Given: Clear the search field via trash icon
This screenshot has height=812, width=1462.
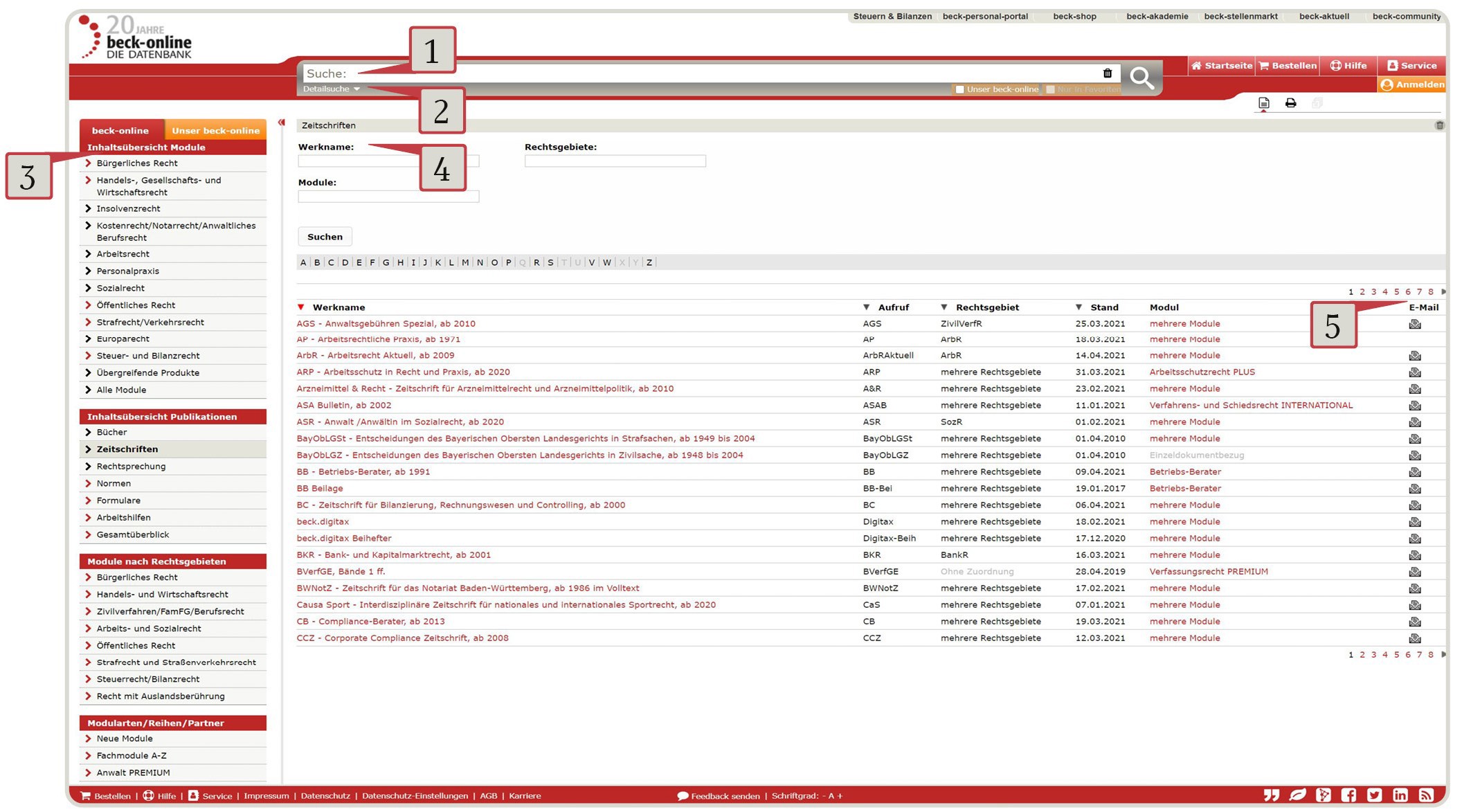Looking at the screenshot, I should click(x=1108, y=73).
